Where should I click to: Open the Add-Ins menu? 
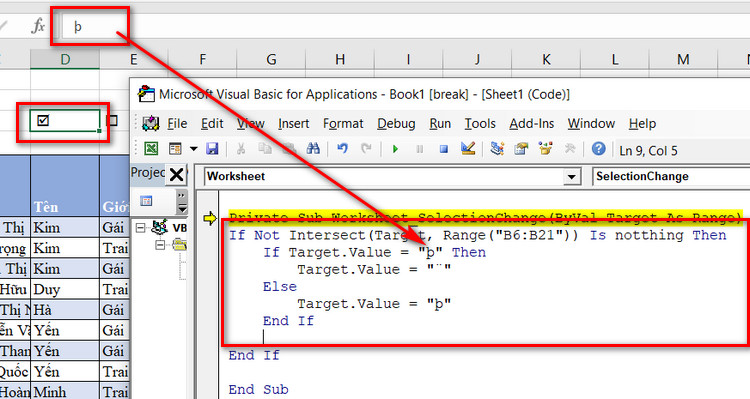[531, 124]
